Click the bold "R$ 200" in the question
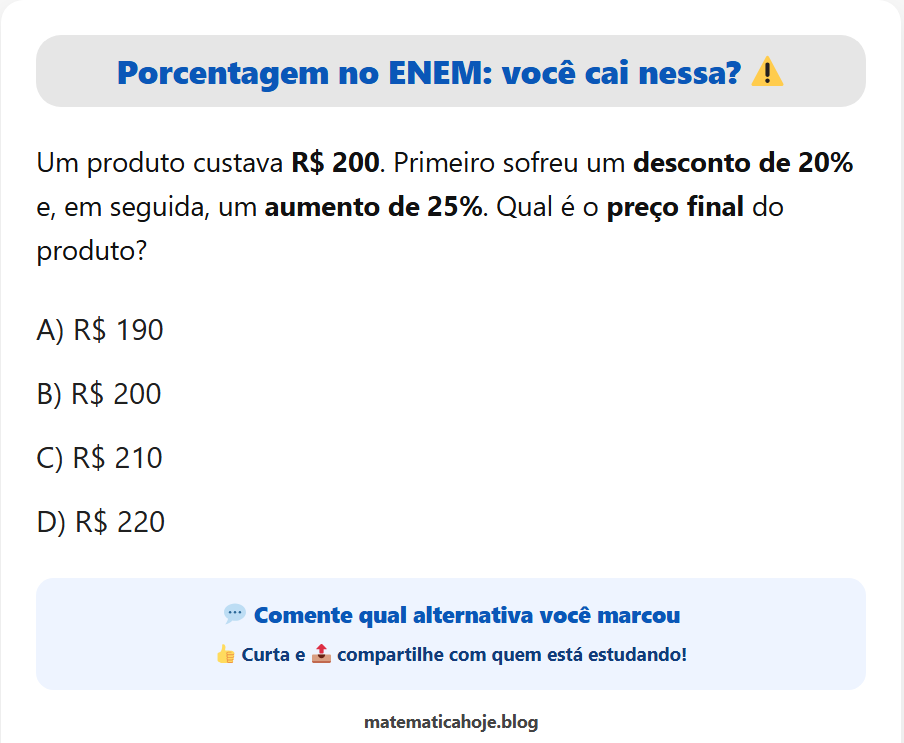Image resolution: width=904 pixels, height=743 pixels. pyautogui.click(x=335, y=162)
